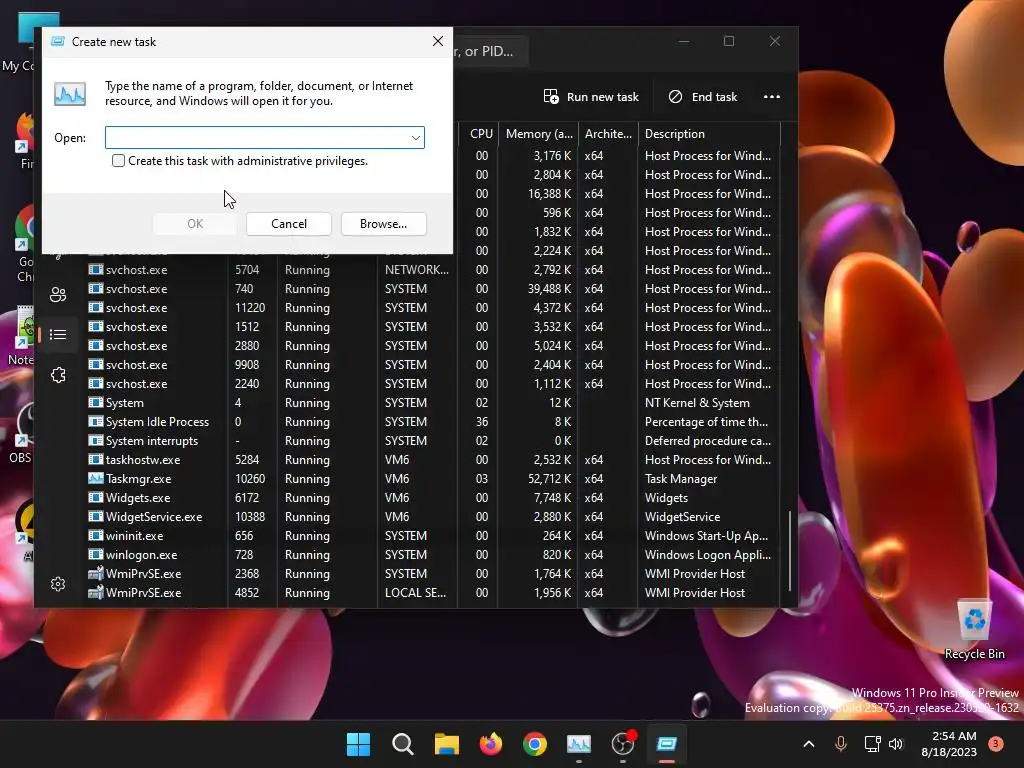Open Task Manager settings gear

[58, 584]
